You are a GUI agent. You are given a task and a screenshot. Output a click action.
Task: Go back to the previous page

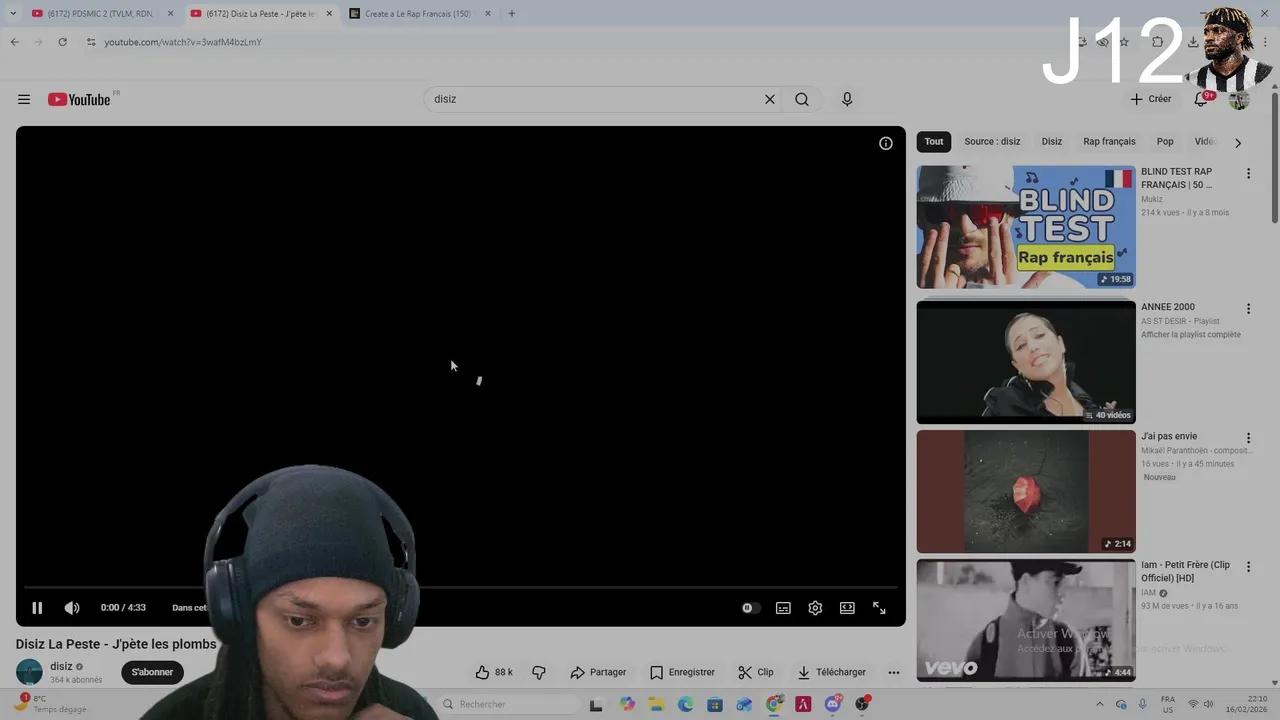click(14, 42)
